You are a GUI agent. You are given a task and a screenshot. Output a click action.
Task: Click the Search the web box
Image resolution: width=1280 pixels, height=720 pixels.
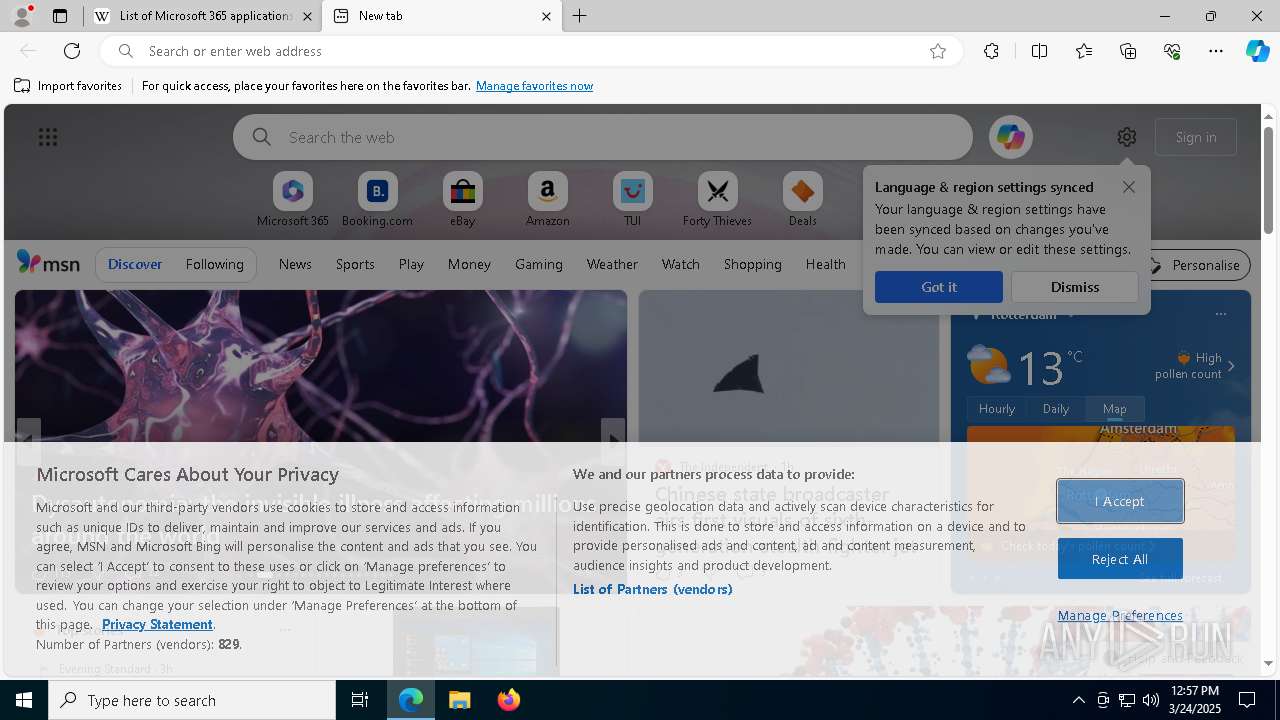click(603, 137)
